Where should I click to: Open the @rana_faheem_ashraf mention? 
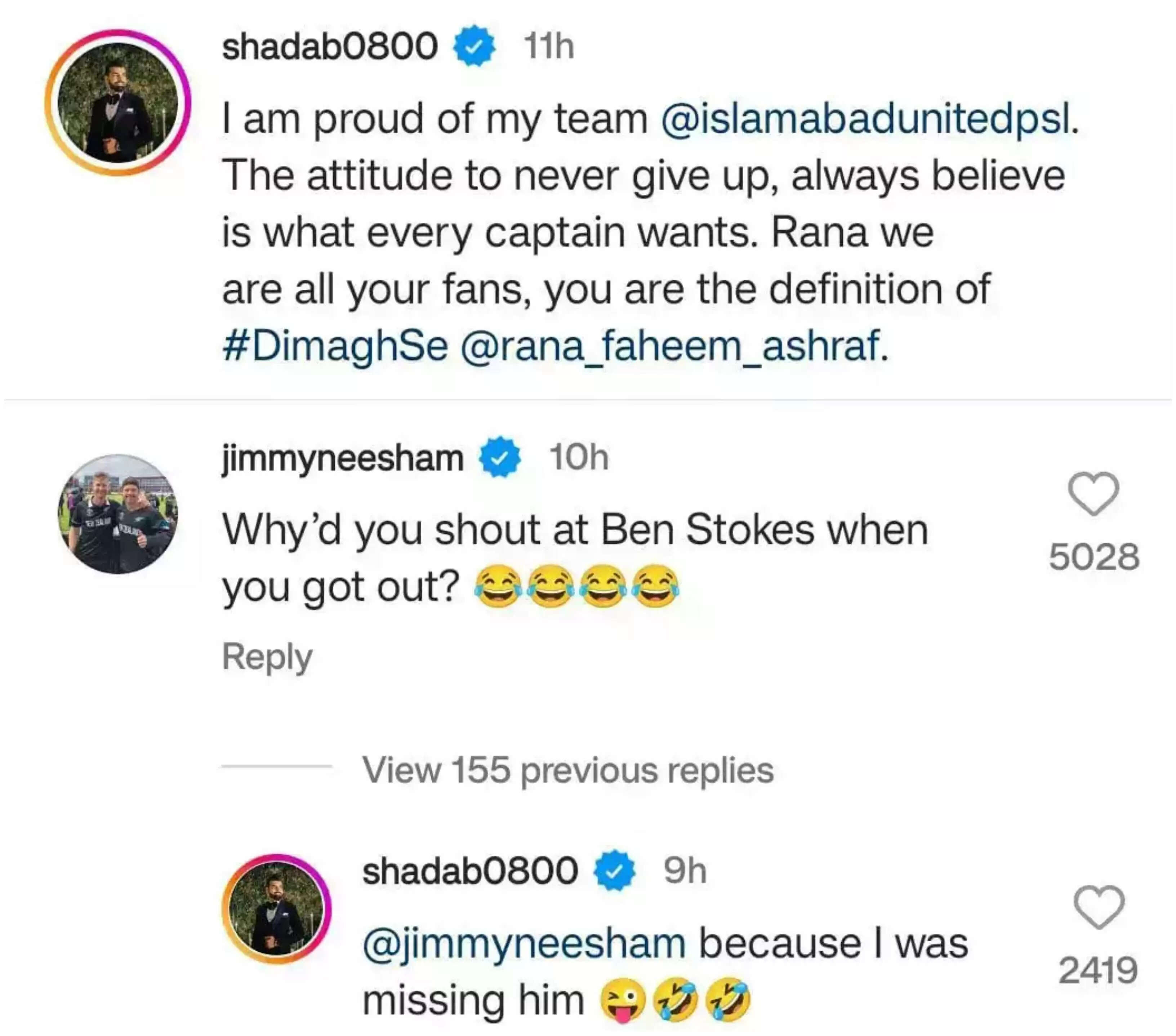(x=674, y=347)
